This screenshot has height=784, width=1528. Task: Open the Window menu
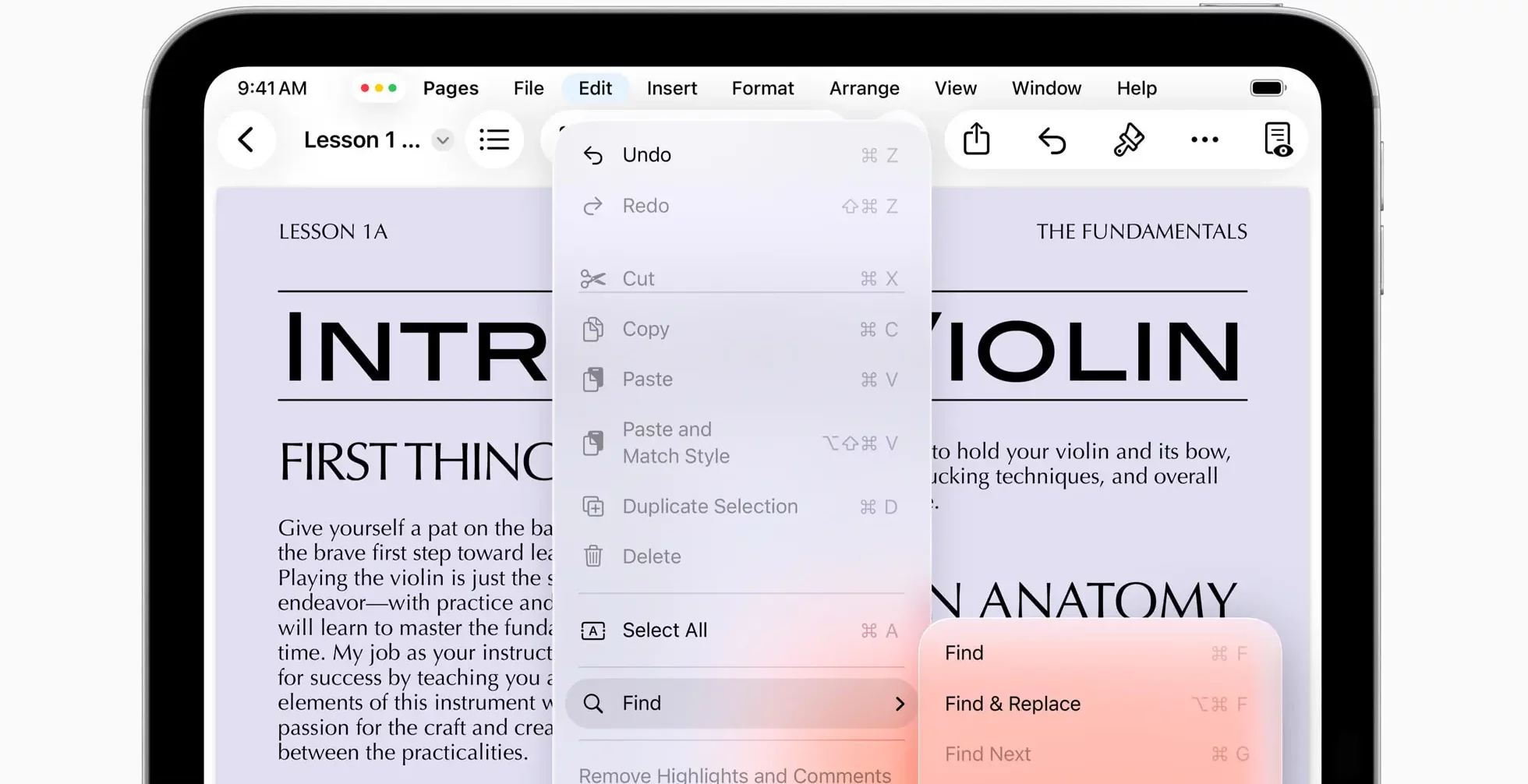coord(1046,88)
